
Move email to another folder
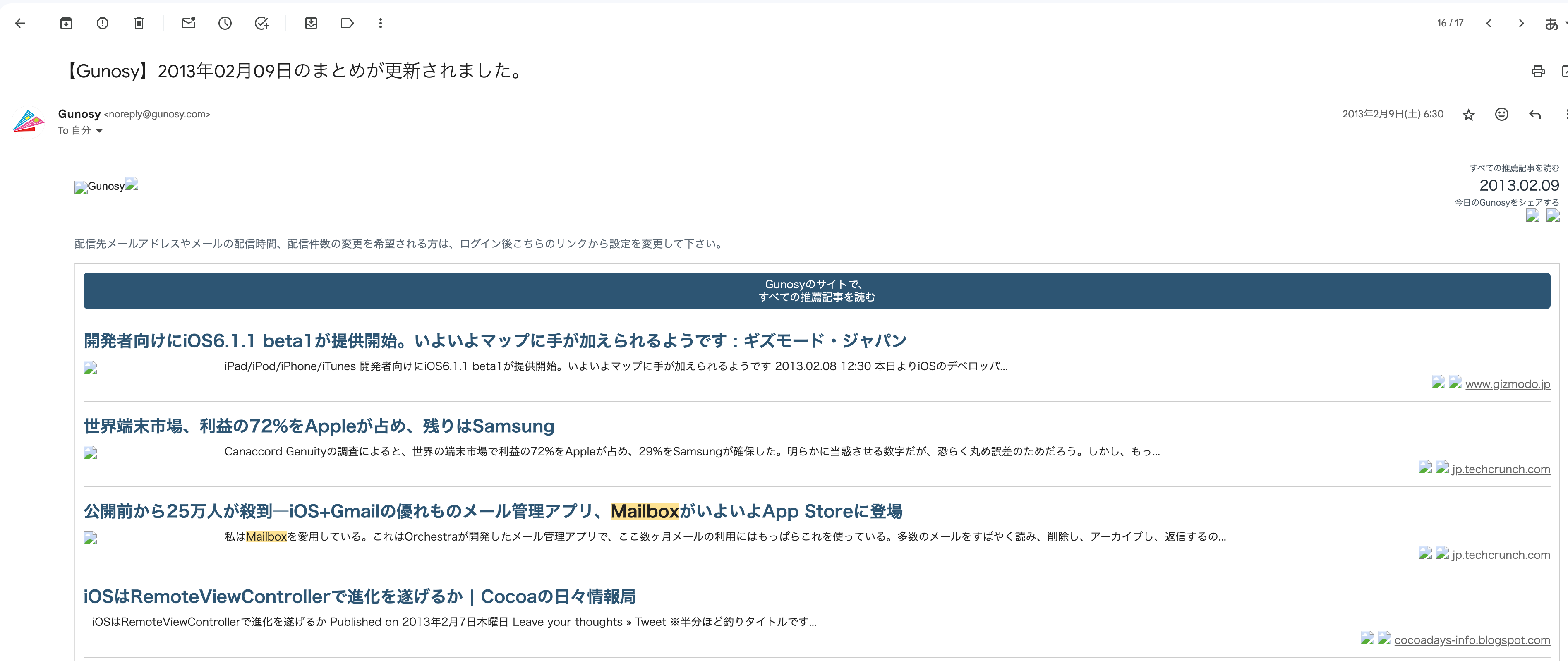(311, 23)
